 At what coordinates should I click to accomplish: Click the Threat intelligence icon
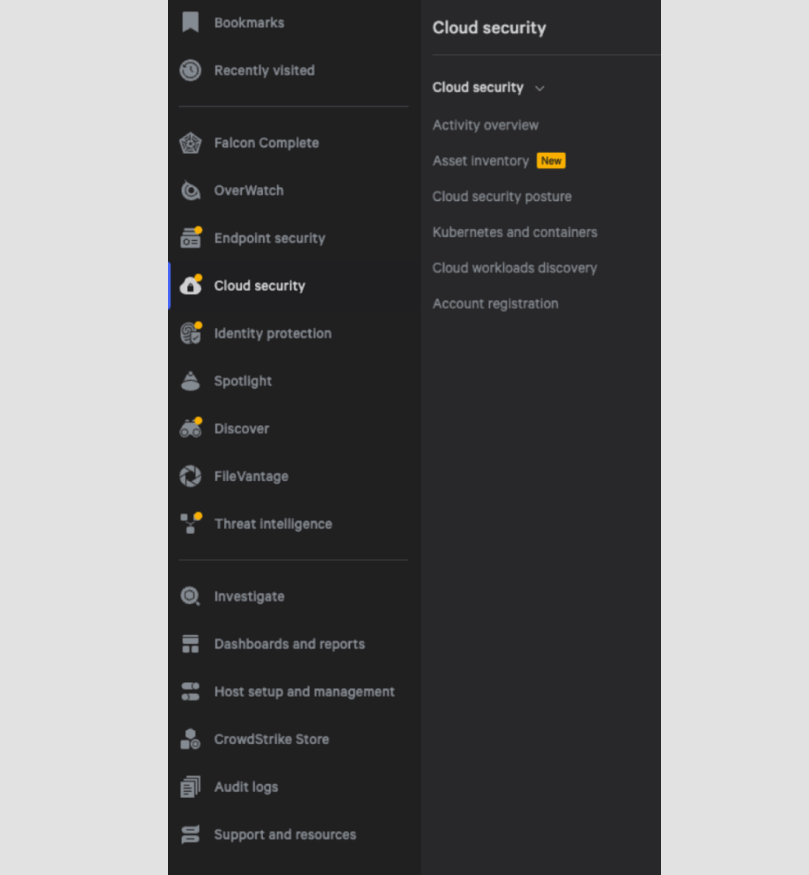tap(190, 524)
